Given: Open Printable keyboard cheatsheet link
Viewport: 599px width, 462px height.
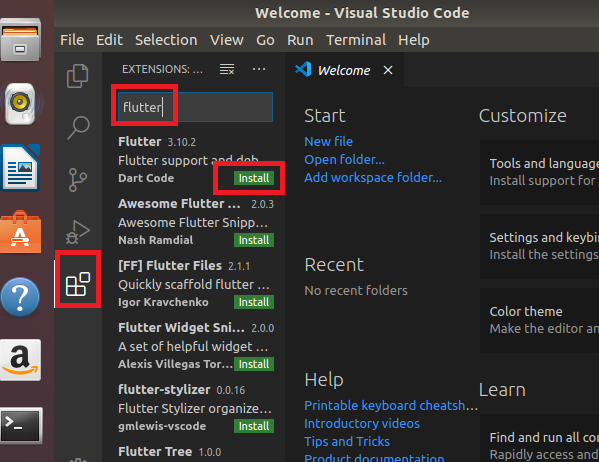Looking at the screenshot, I should [x=391, y=405].
